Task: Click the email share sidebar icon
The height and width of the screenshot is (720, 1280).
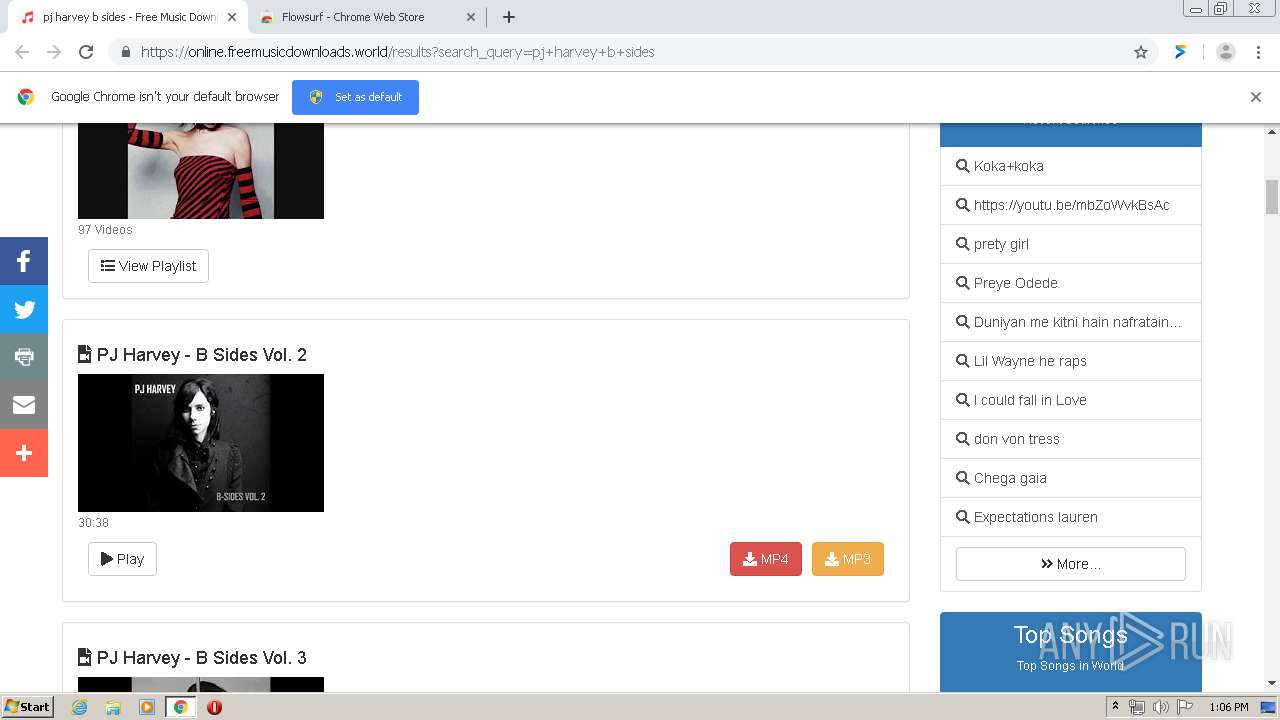Action: point(24,405)
